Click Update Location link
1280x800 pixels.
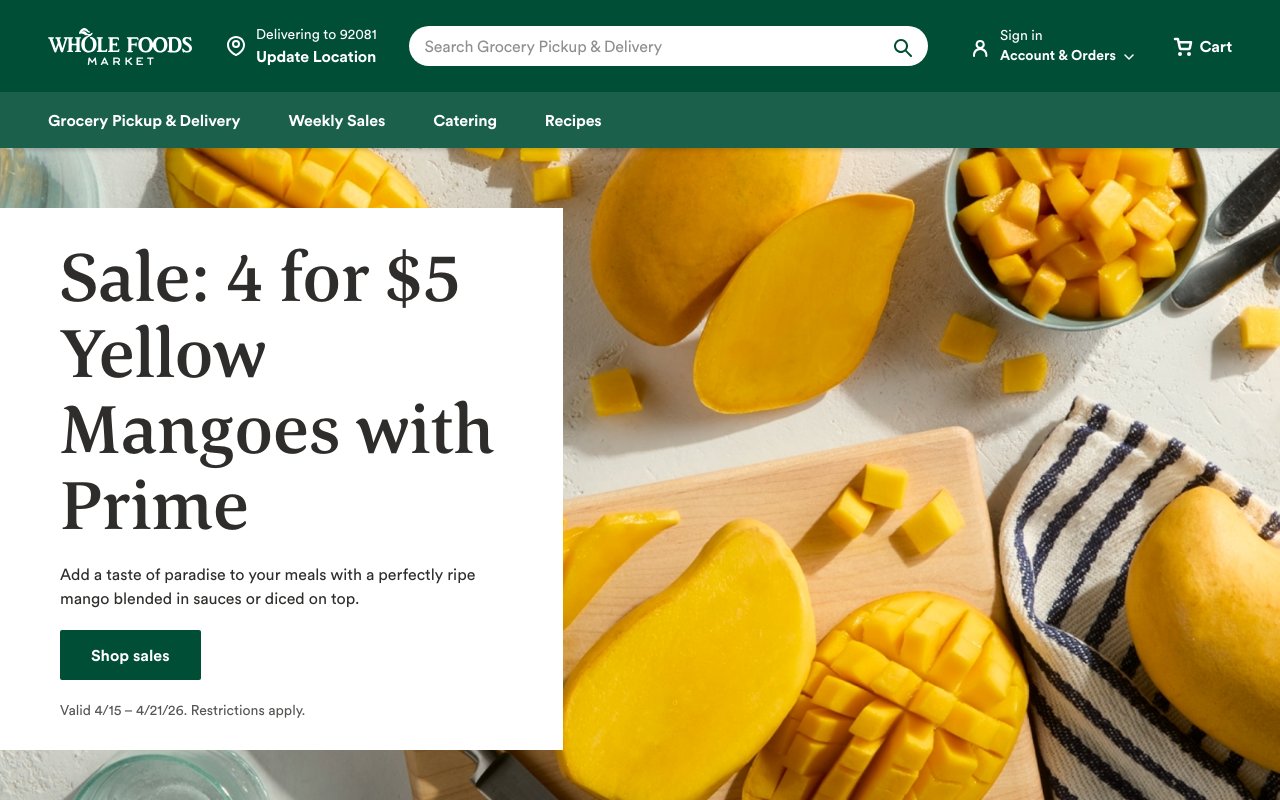tap(316, 57)
